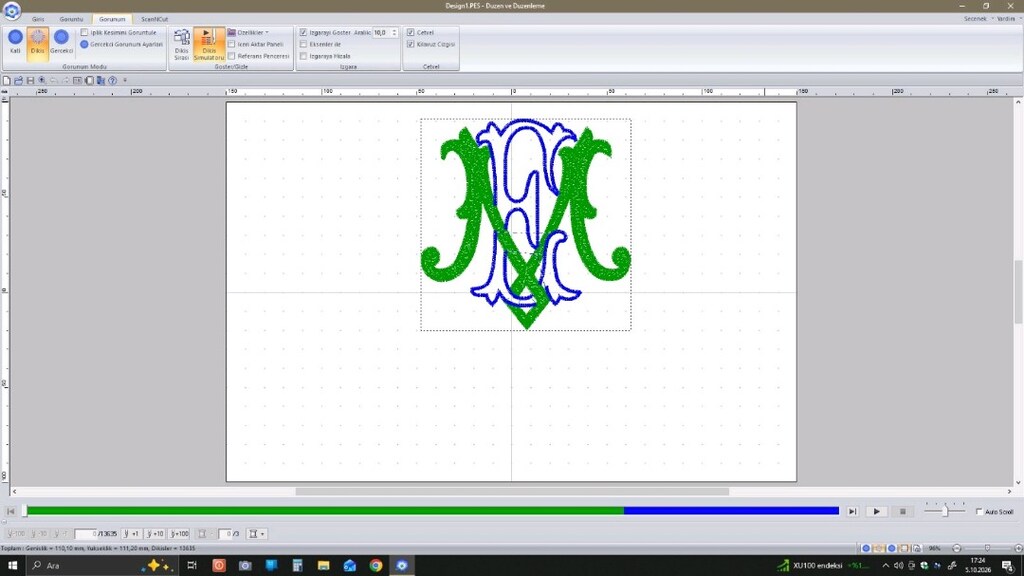This screenshot has width=1024, height=576.
Task: Select the Katı view mode
Action: pyautogui.click(x=15, y=42)
